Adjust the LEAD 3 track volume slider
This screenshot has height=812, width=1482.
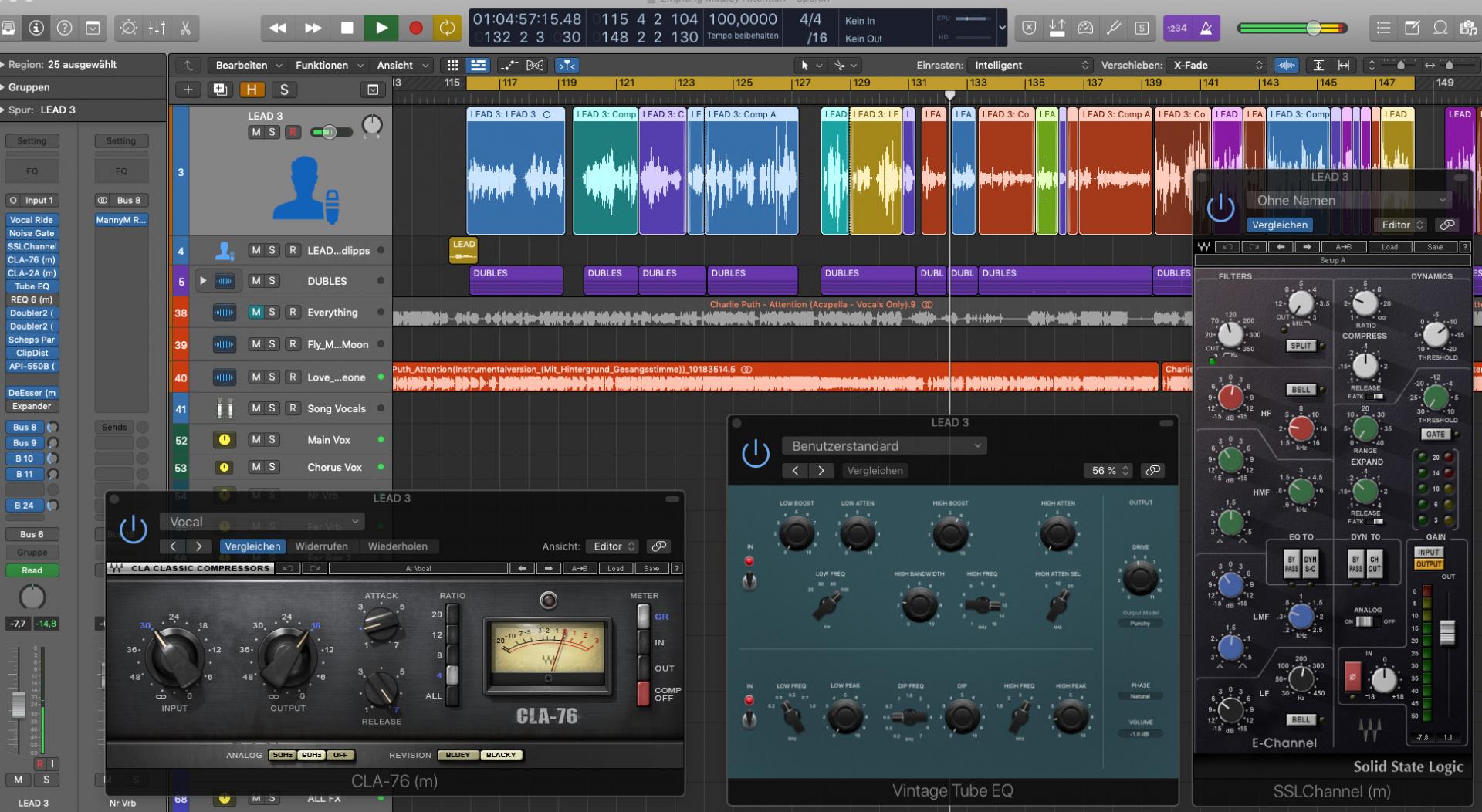click(x=331, y=132)
